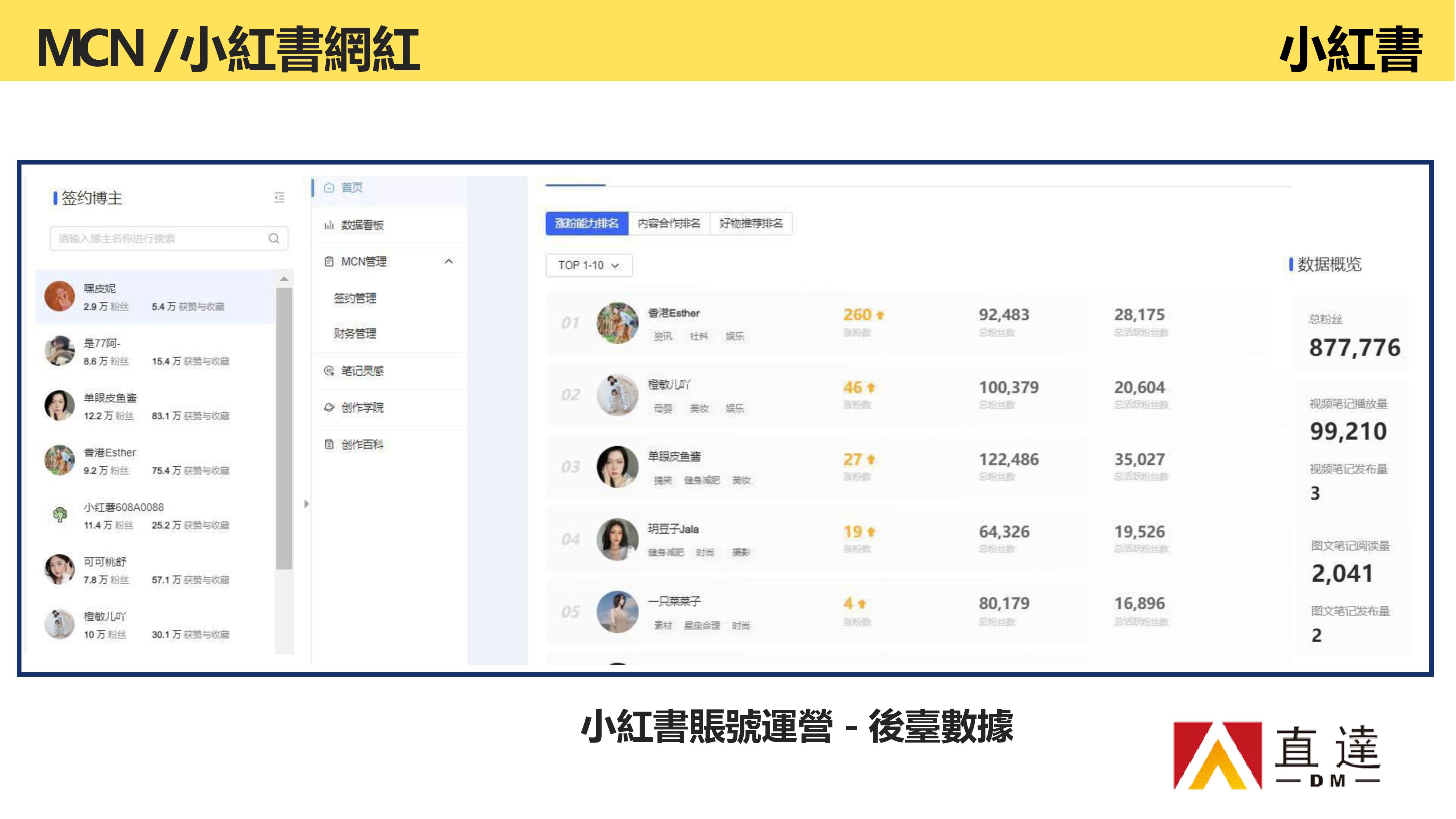Click the blogger name search input field
Viewport: 1456px width, 819px height.
point(158,238)
